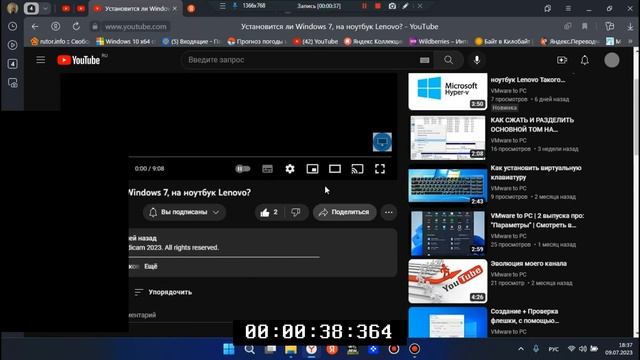Open the YouTube guide hamburger menu
640x360 pixels.
(x=41, y=60)
